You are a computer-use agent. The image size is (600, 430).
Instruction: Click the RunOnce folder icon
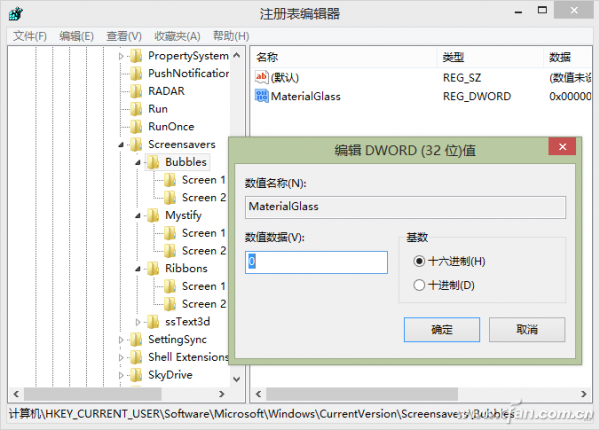tap(136, 127)
